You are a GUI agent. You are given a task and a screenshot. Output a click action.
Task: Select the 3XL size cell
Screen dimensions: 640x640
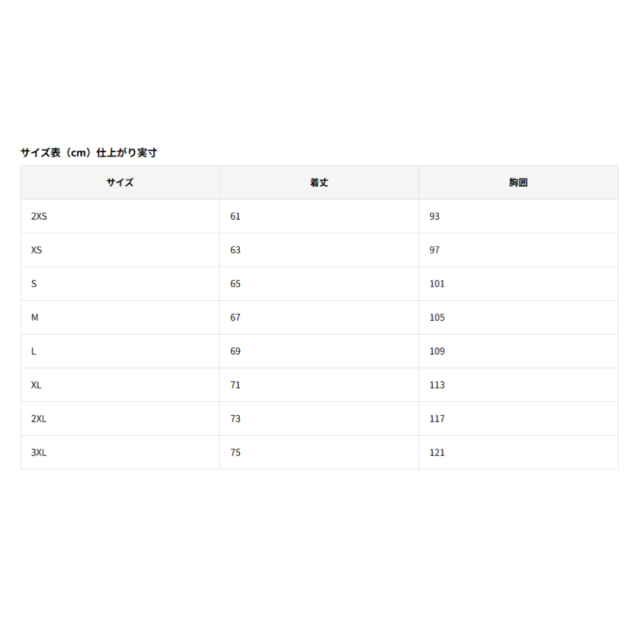pyautogui.click(x=120, y=452)
